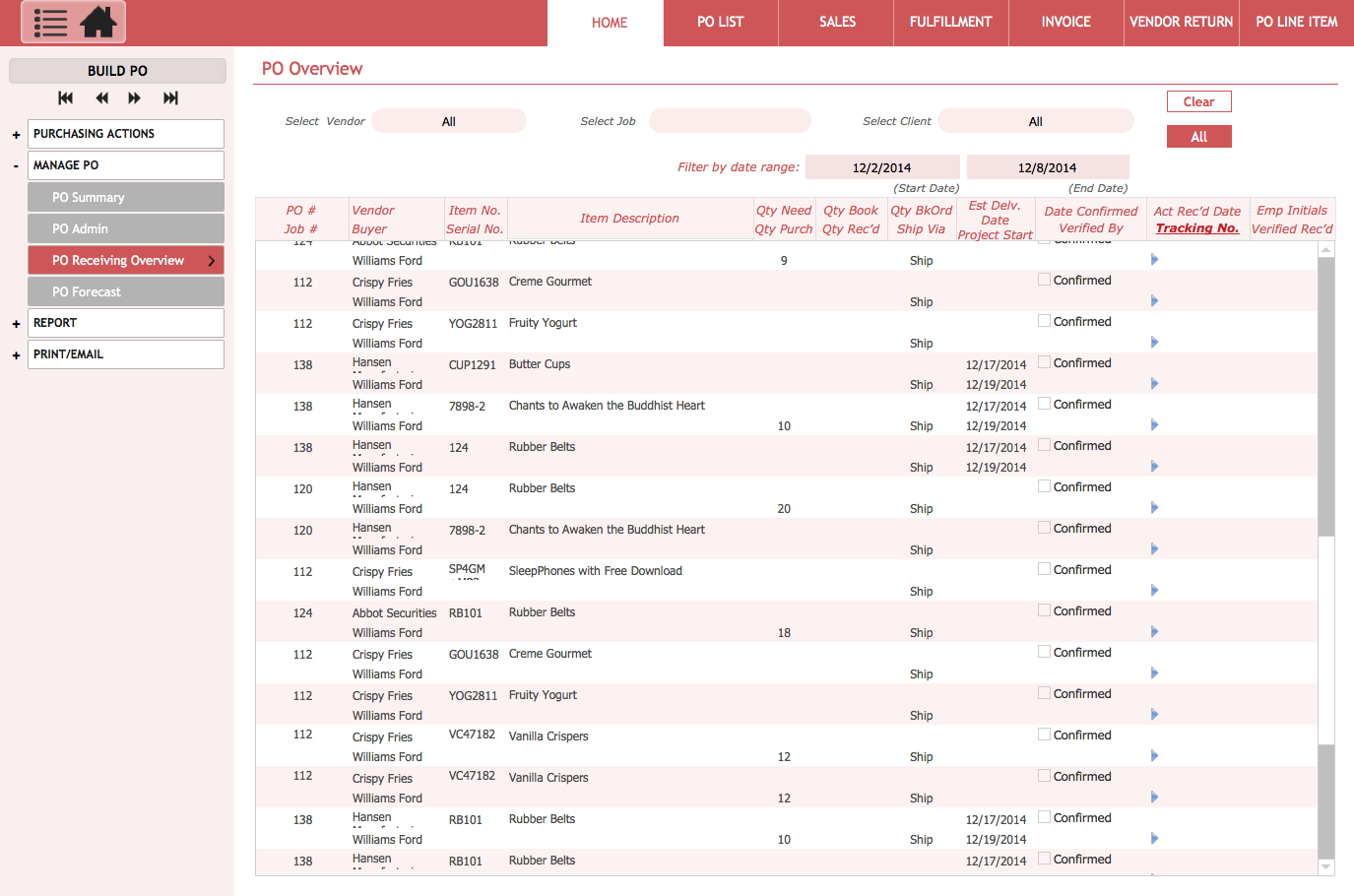Go to the previous record

(x=101, y=97)
